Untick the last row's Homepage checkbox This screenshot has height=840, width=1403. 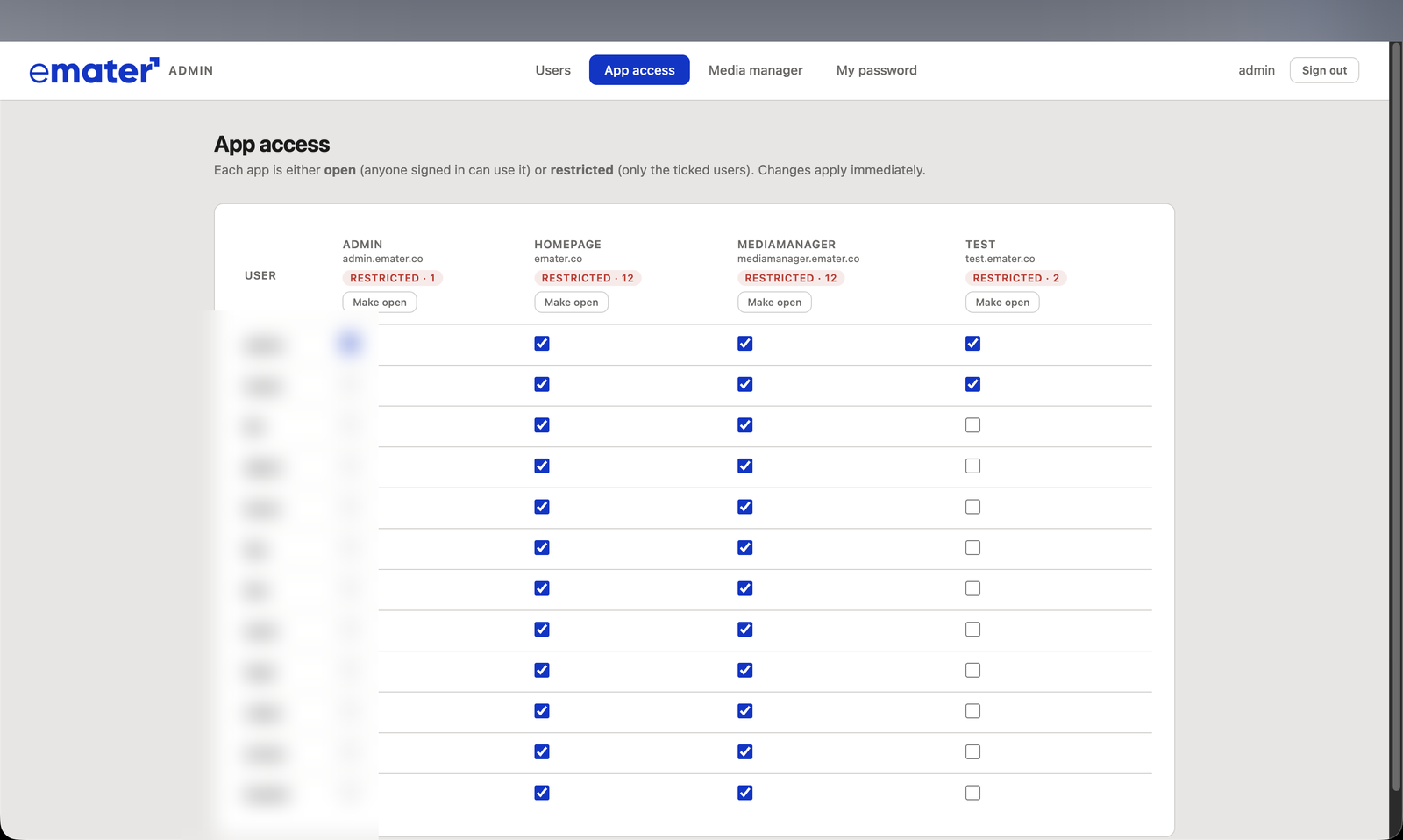click(542, 793)
